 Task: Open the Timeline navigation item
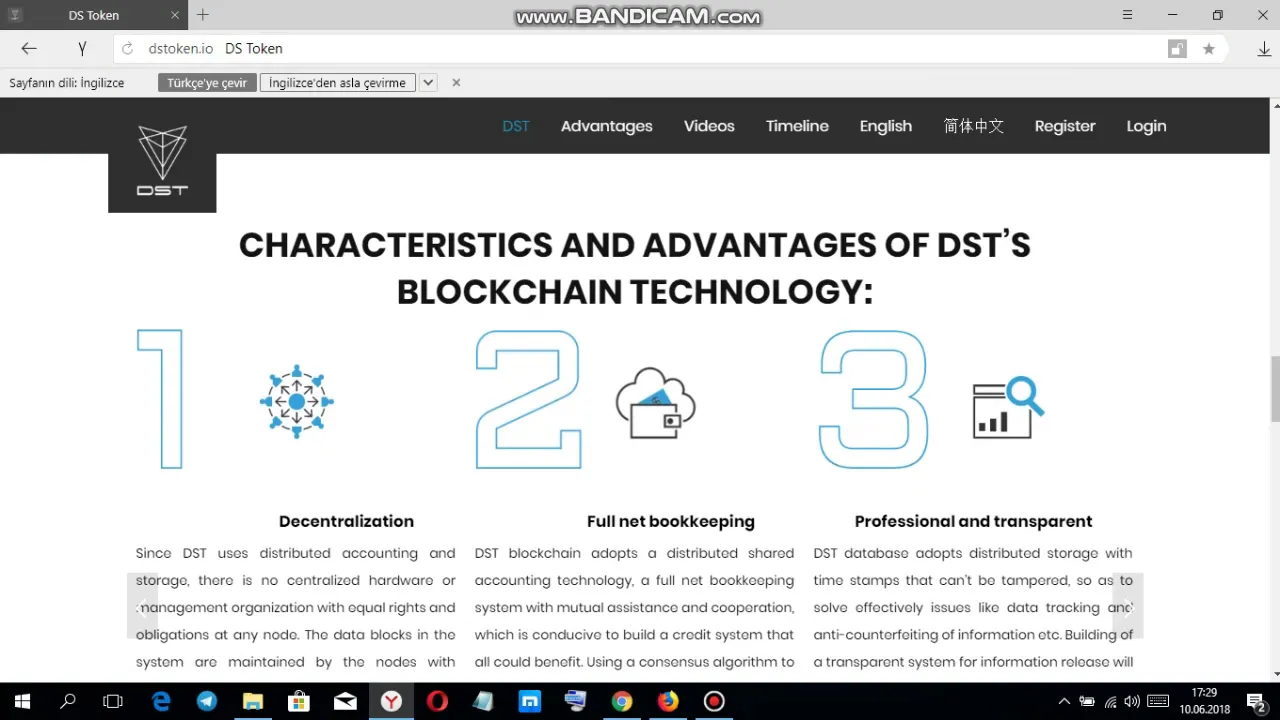[797, 126]
